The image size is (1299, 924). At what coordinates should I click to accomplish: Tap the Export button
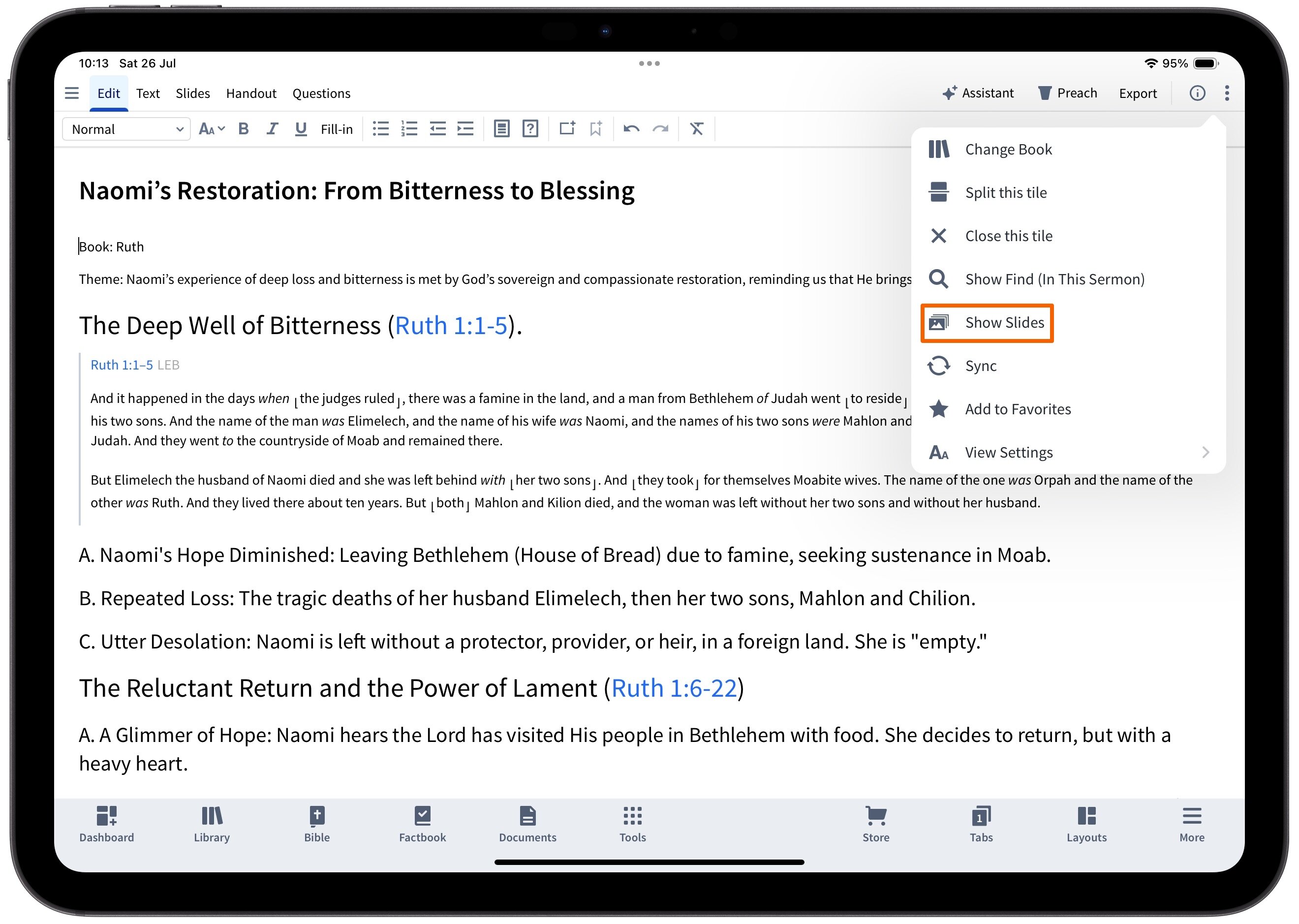point(1138,93)
